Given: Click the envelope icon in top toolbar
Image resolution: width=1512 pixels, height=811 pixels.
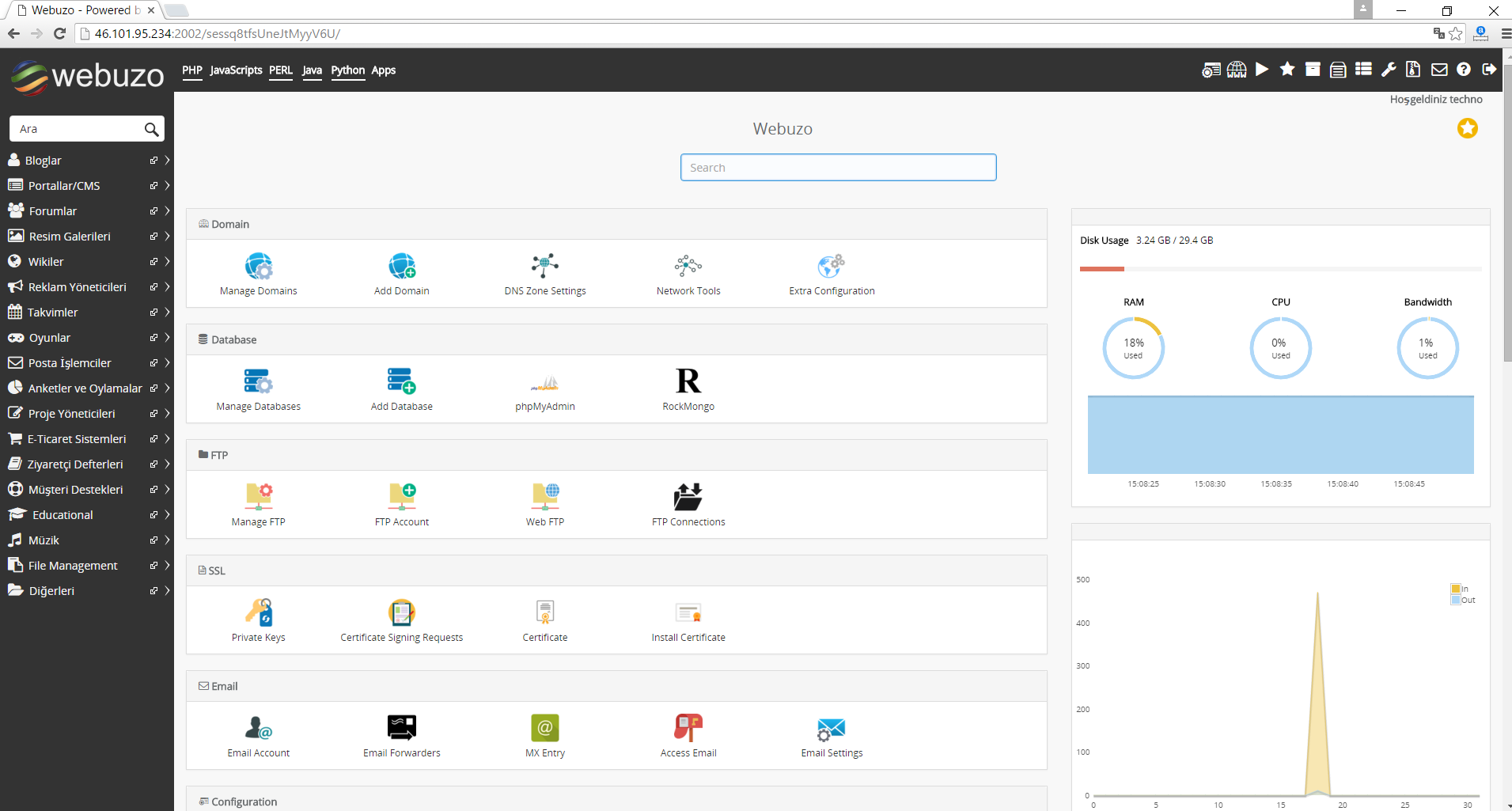Looking at the screenshot, I should click(1439, 70).
